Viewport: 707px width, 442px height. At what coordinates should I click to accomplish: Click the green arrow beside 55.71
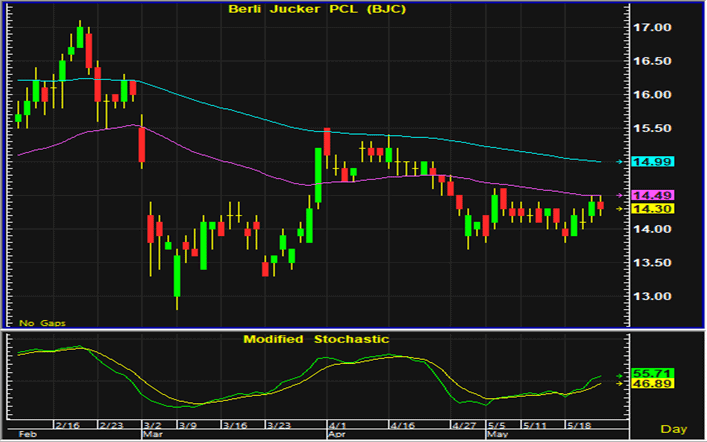pyautogui.click(x=620, y=376)
